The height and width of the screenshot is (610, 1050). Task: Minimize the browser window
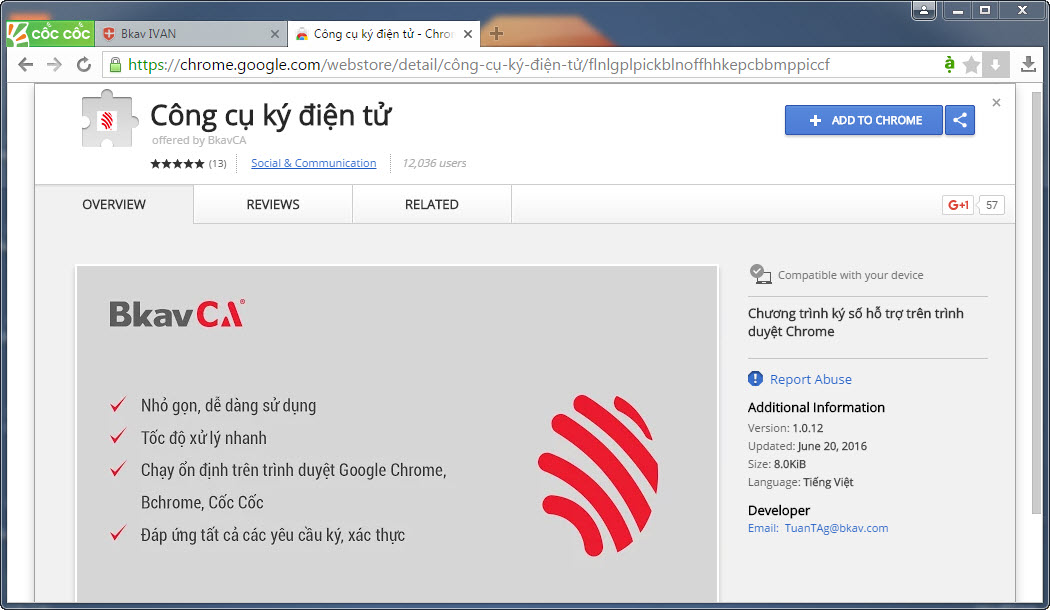[958, 10]
